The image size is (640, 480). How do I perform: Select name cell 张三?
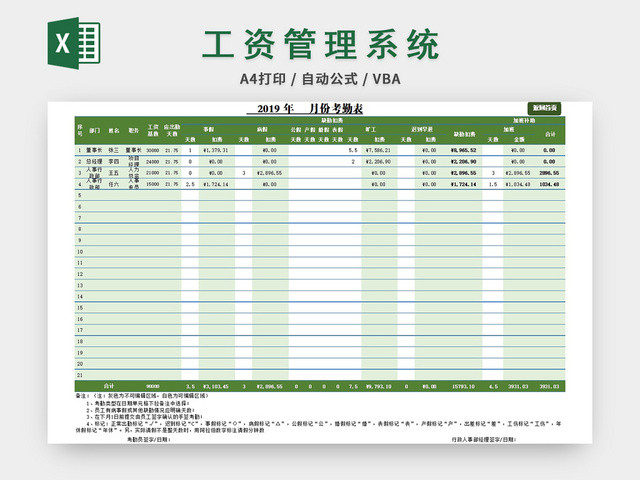click(113, 150)
